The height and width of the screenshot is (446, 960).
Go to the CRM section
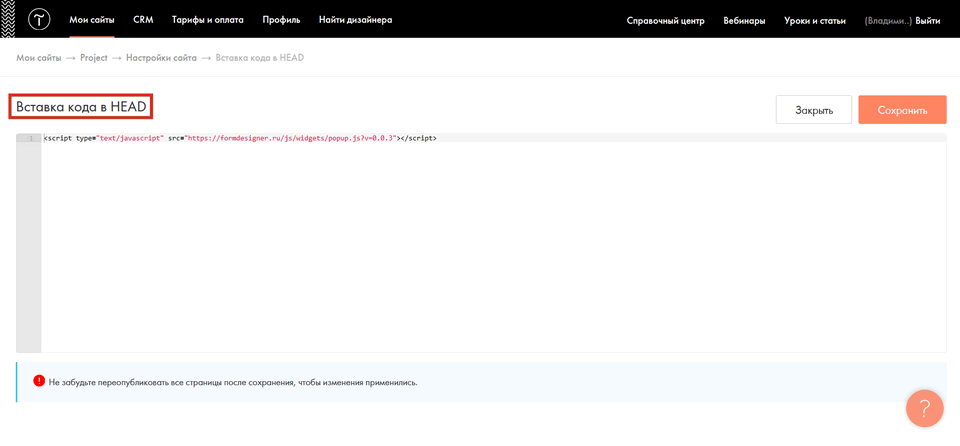pos(143,20)
